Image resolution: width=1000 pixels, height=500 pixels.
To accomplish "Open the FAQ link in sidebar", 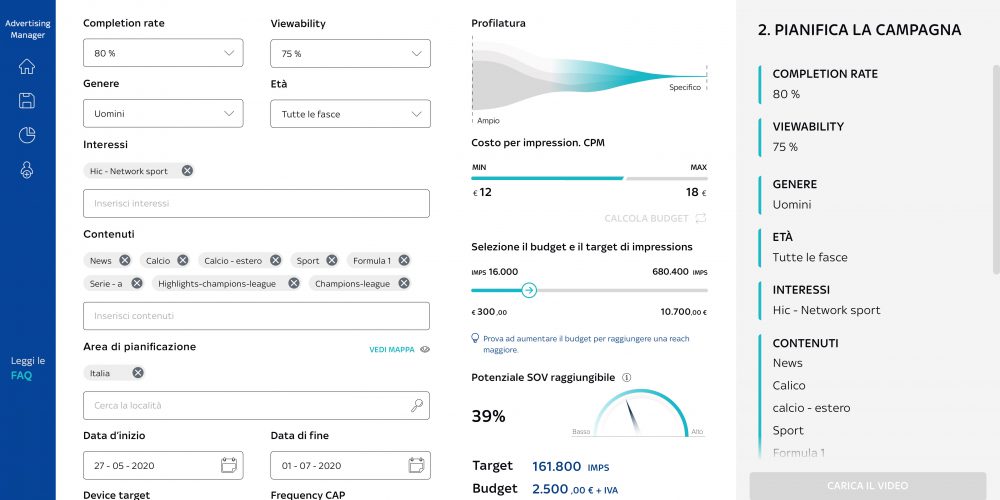I will pyautogui.click(x=22, y=376).
